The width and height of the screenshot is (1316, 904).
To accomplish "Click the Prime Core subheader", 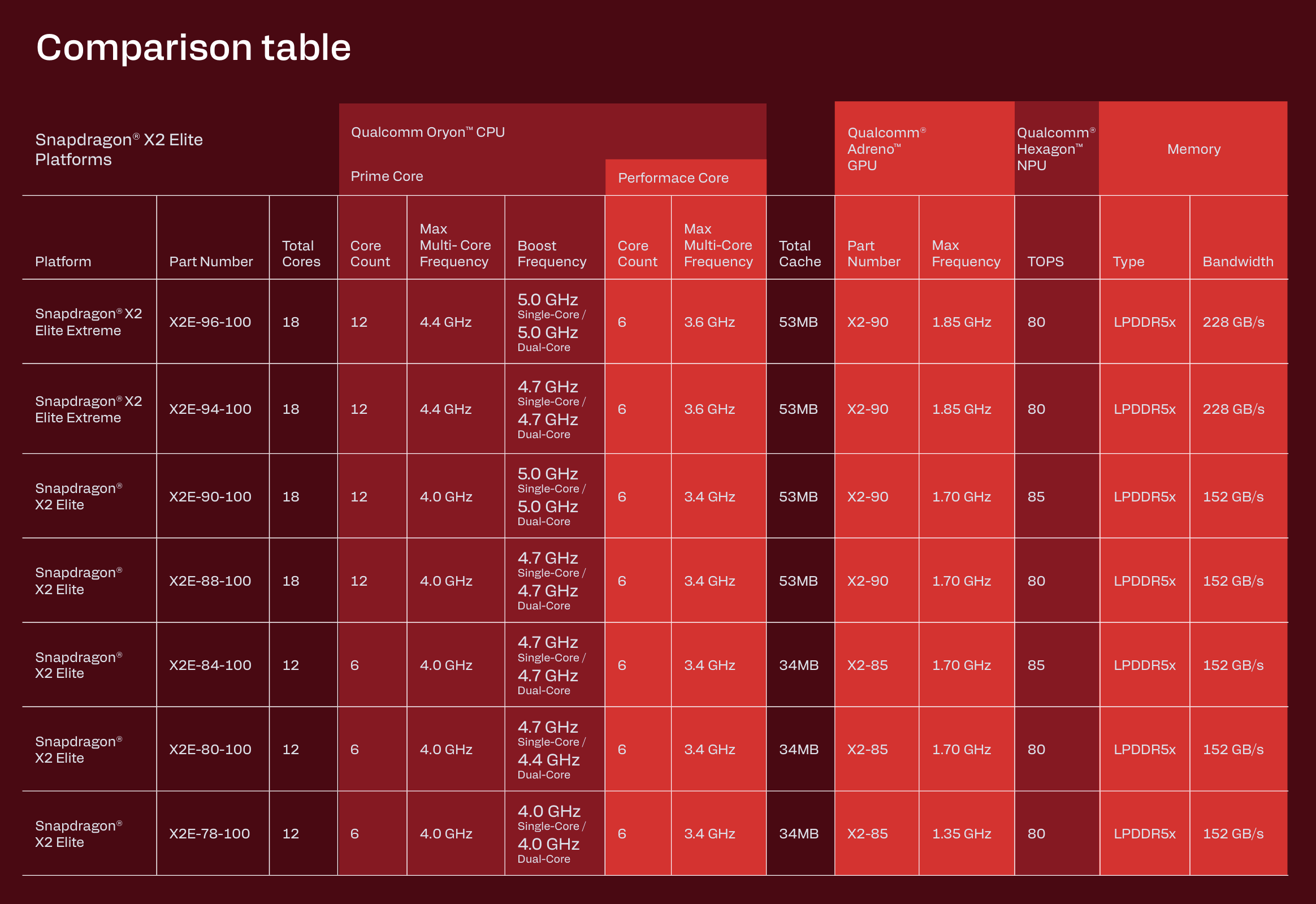I will pos(387,176).
